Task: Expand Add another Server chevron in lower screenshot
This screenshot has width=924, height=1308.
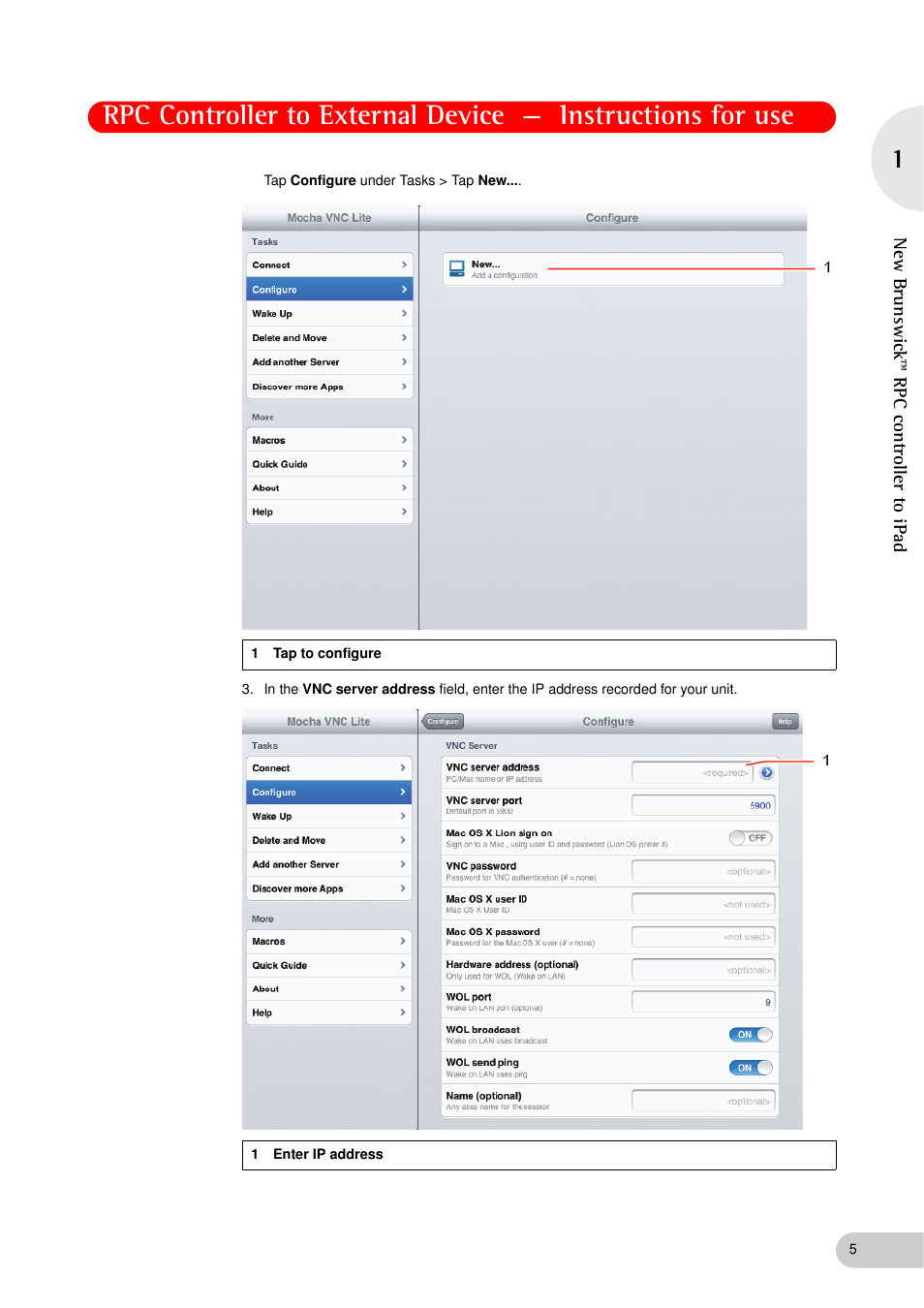Action: click(x=403, y=864)
